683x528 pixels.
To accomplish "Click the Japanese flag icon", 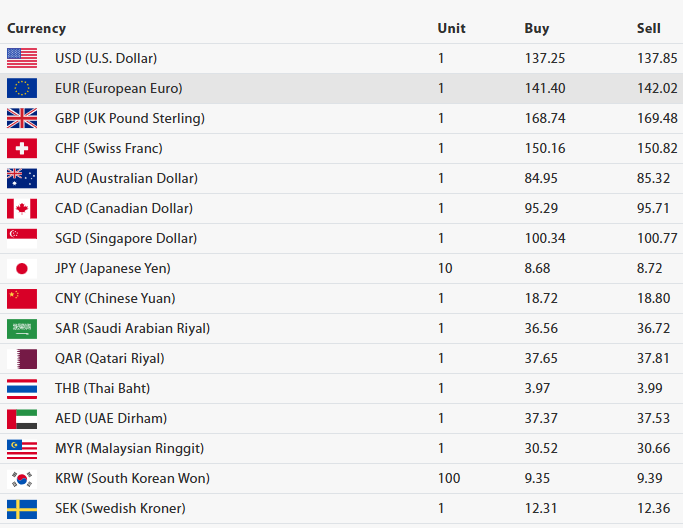I will pyautogui.click(x=22, y=268).
